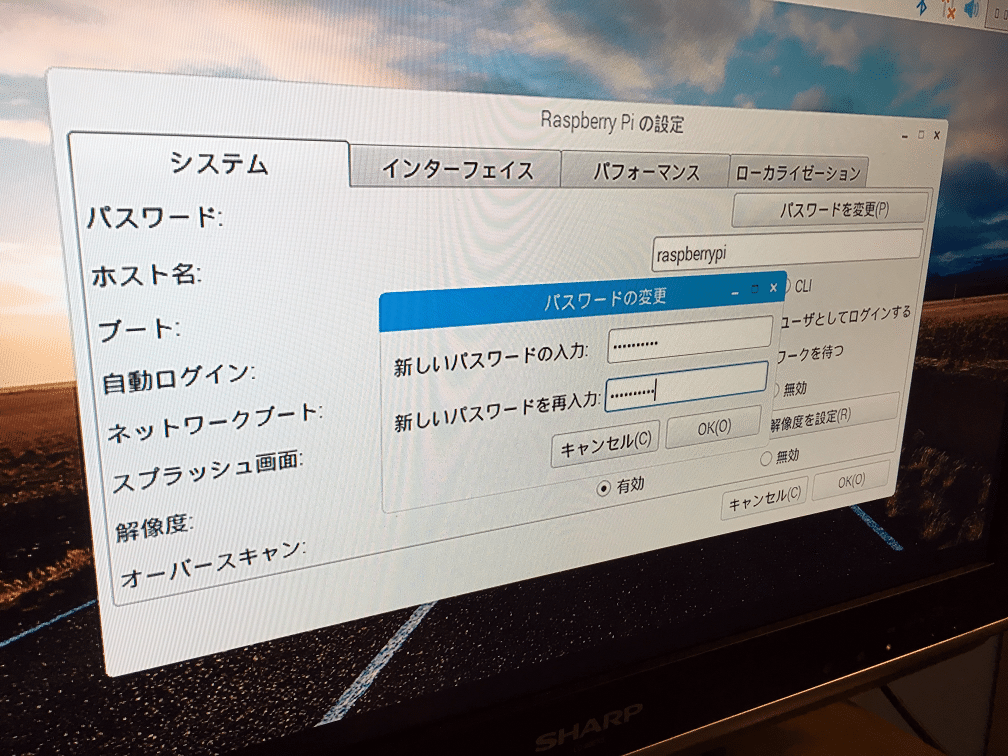Click OK(O) in Raspberry Pi settings window
The width and height of the screenshot is (1008, 756).
pyautogui.click(x=851, y=481)
